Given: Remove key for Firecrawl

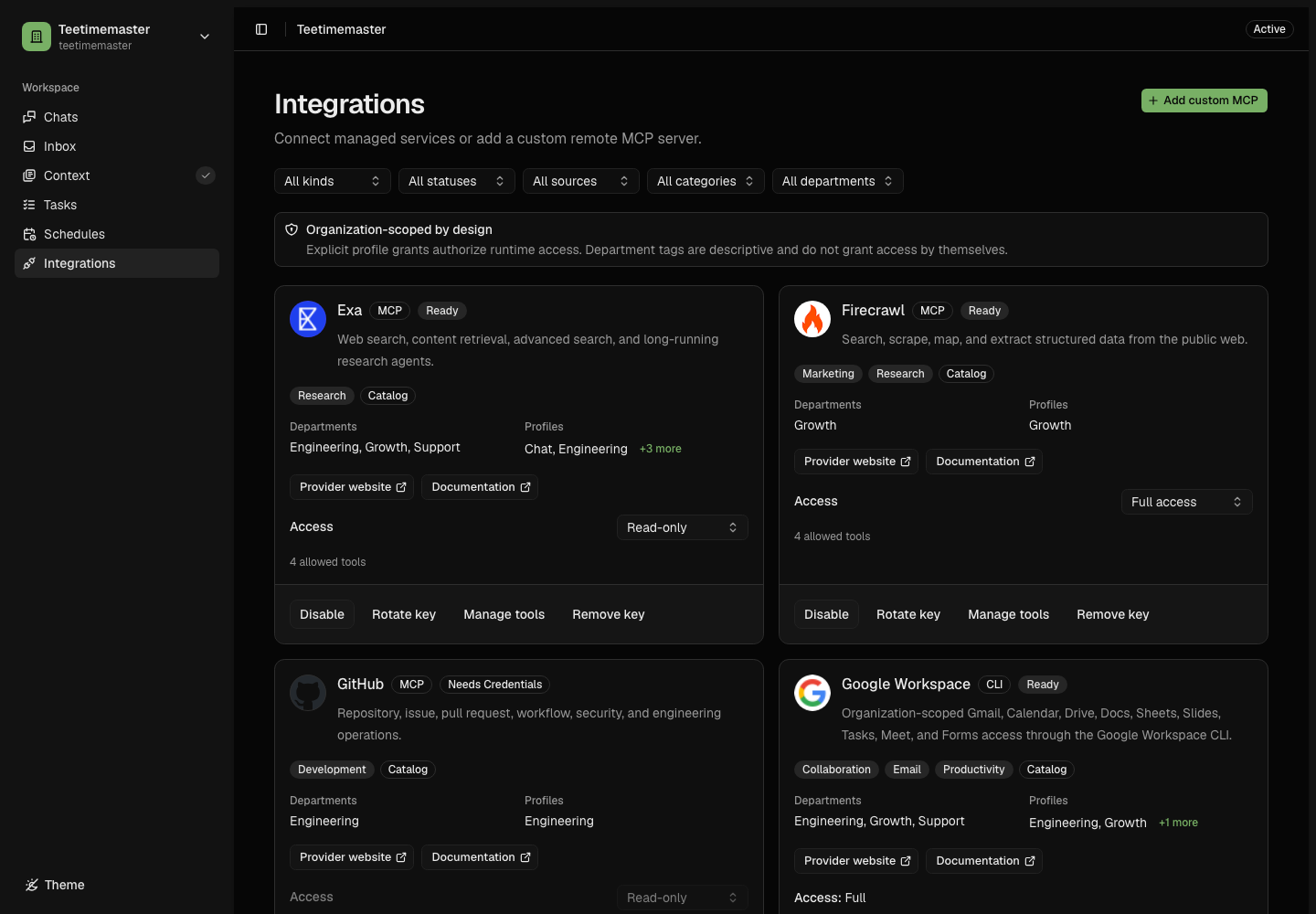Looking at the screenshot, I should [1113, 614].
